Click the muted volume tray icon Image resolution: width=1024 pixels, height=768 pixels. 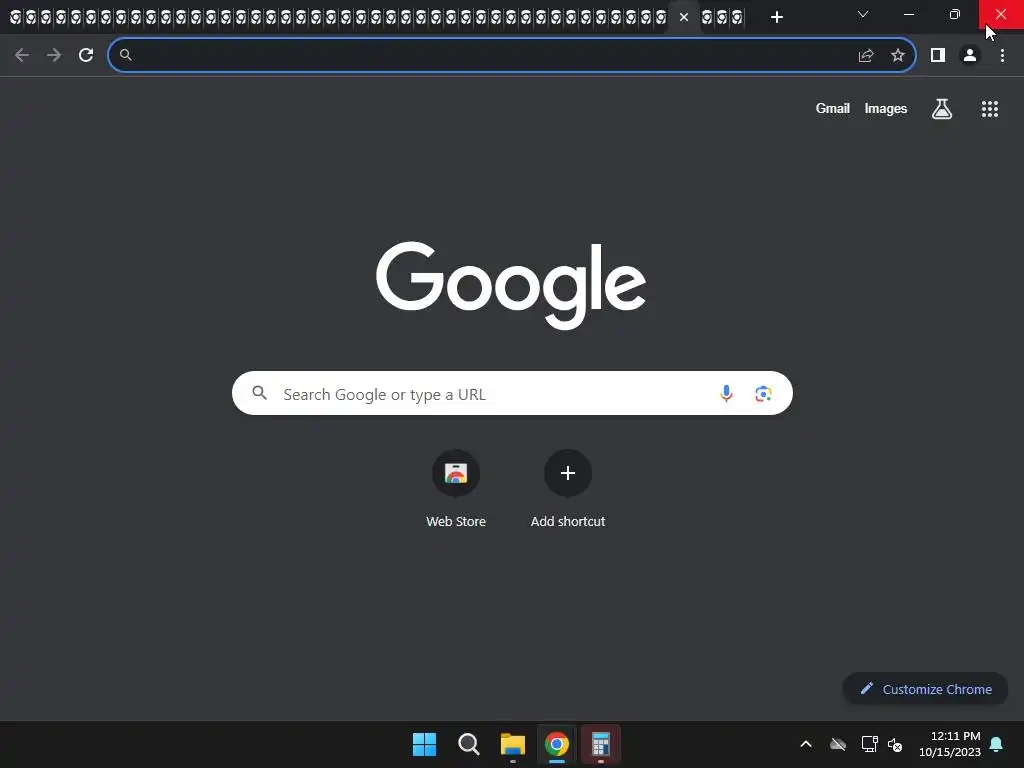[895, 744]
